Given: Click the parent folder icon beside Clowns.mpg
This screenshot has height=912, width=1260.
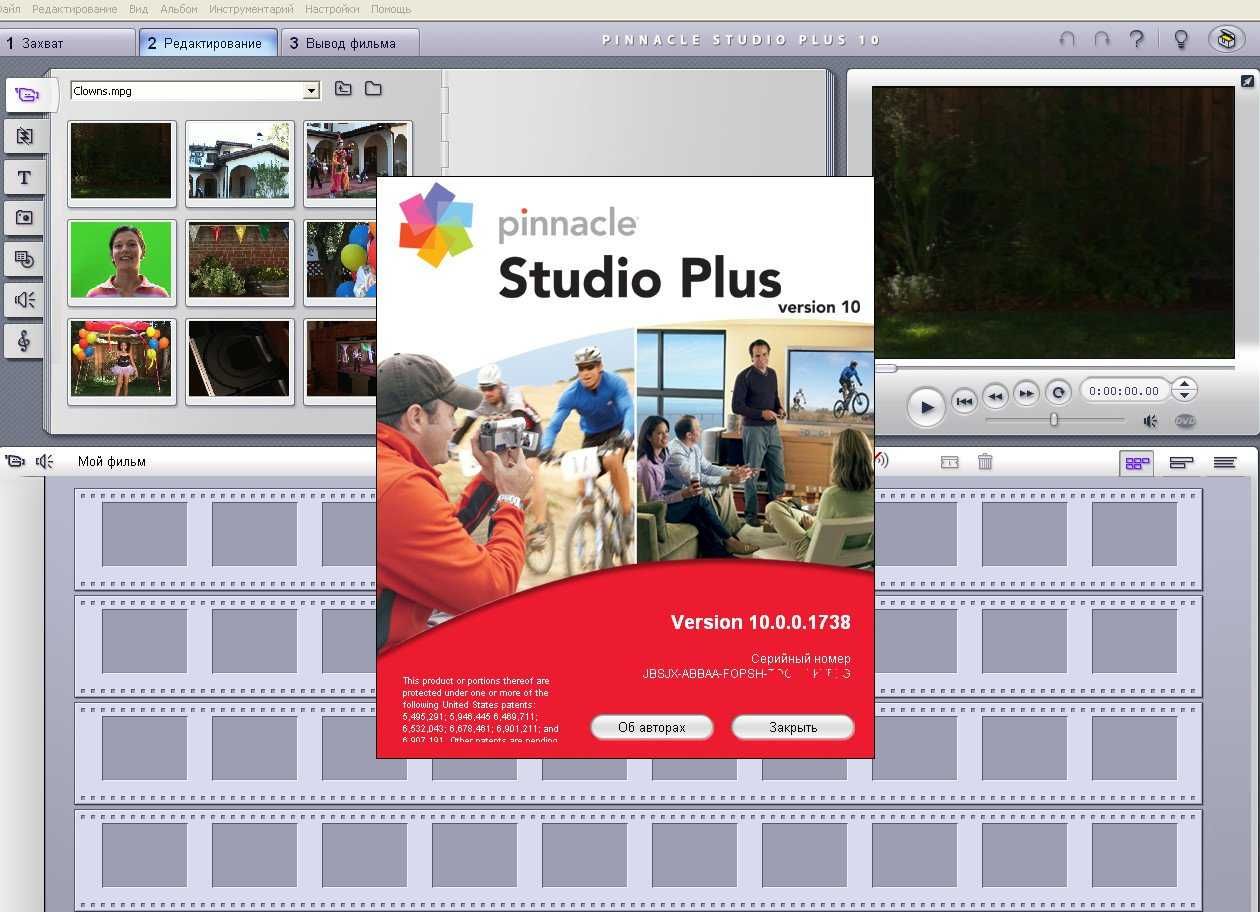Looking at the screenshot, I should coord(343,89).
